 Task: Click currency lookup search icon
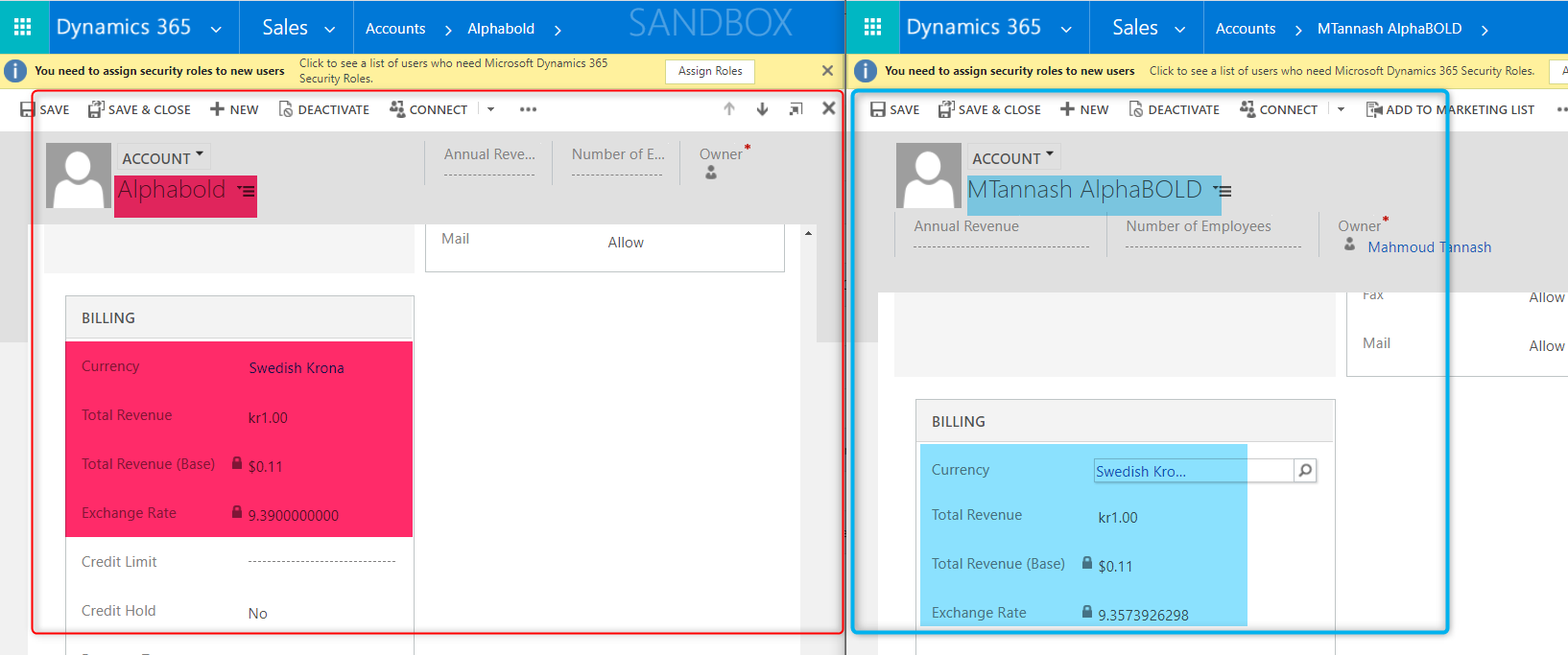tap(1305, 471)
